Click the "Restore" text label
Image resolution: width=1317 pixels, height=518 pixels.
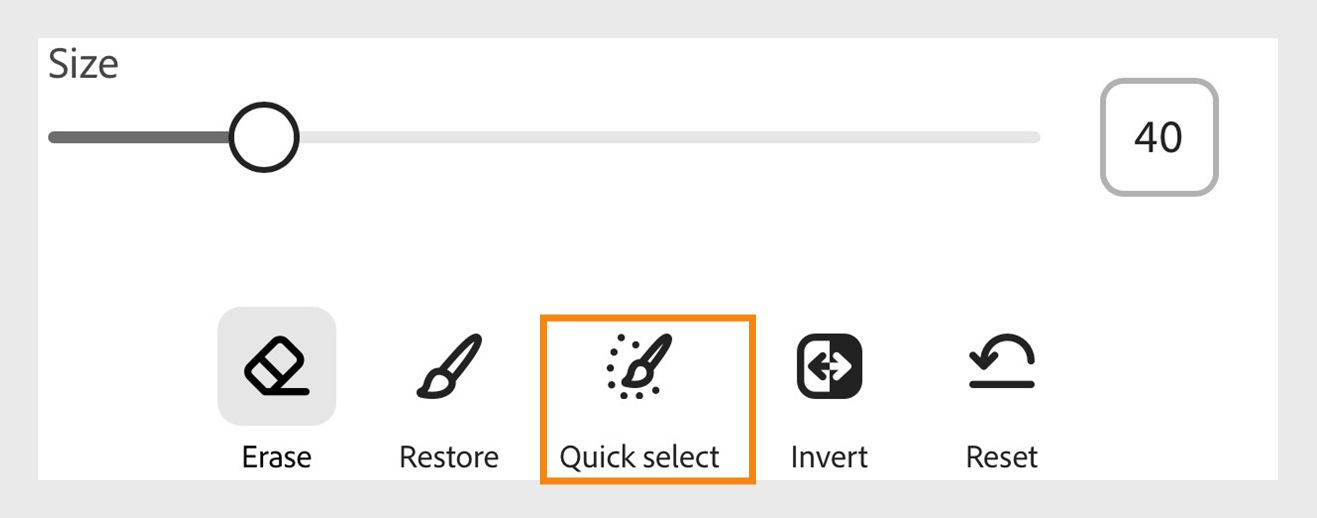448,457
